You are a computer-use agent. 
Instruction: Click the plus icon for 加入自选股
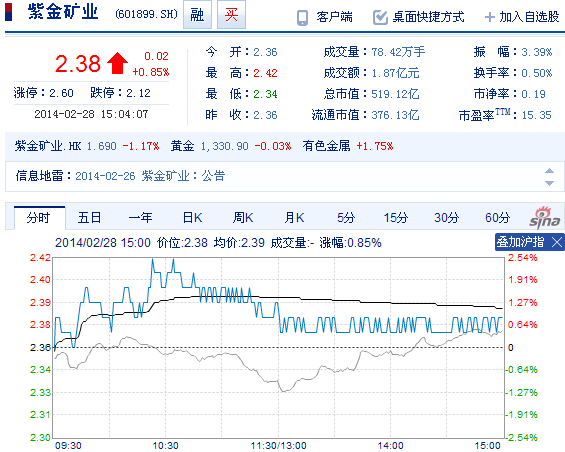click(490, 17)
